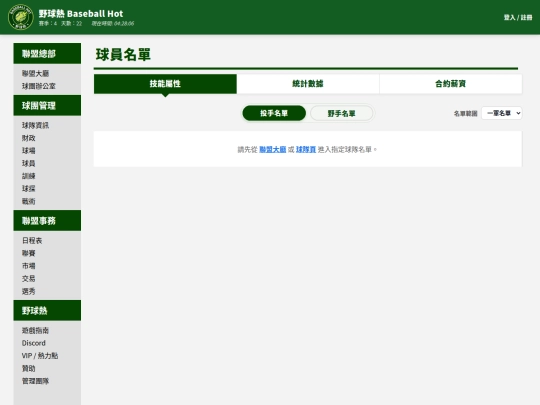Open 日程表 in the sidebar

[32, 240]
